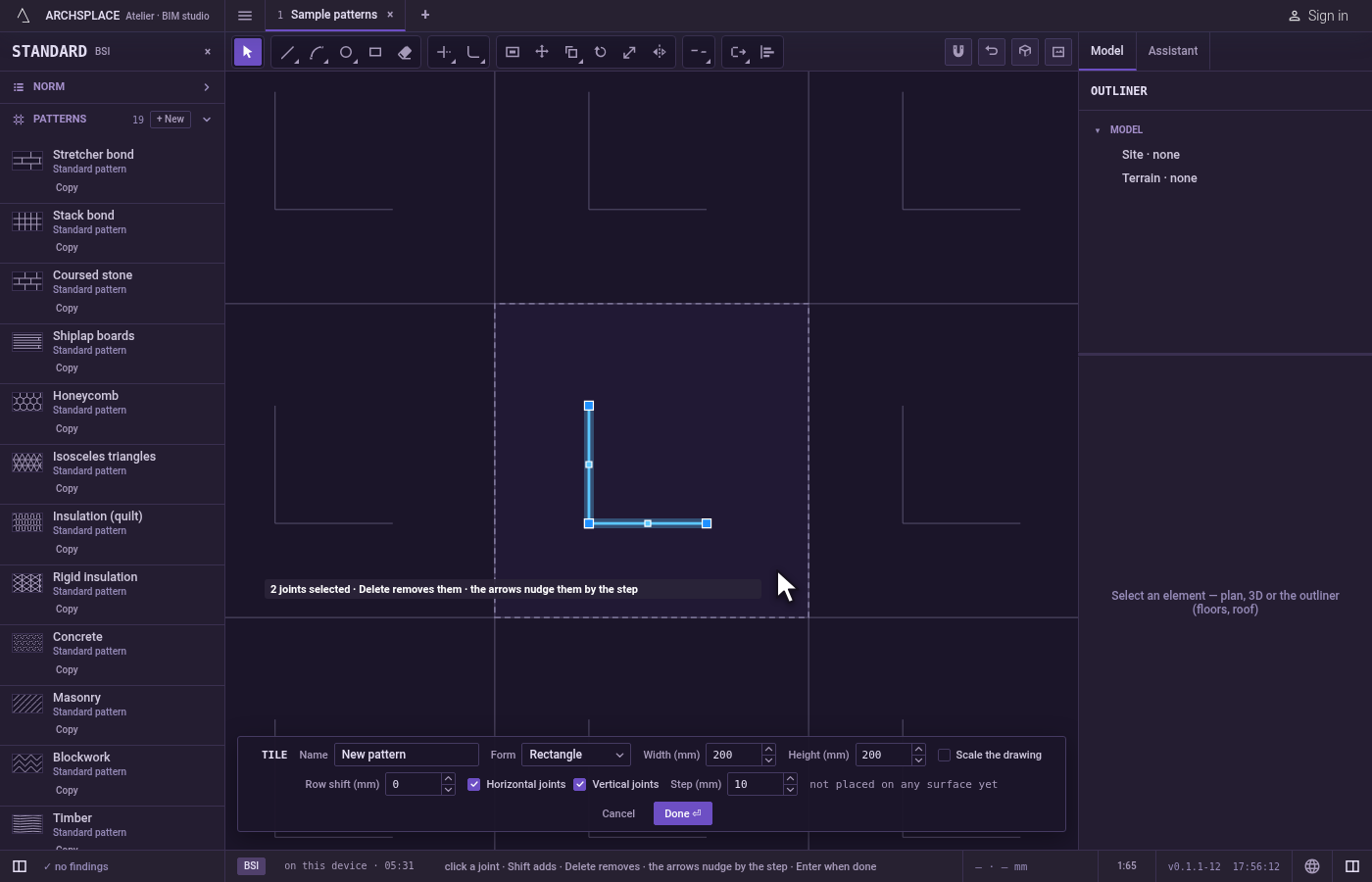
Task: Open the 3D cube view icon
Action: tap(1025, 52)
